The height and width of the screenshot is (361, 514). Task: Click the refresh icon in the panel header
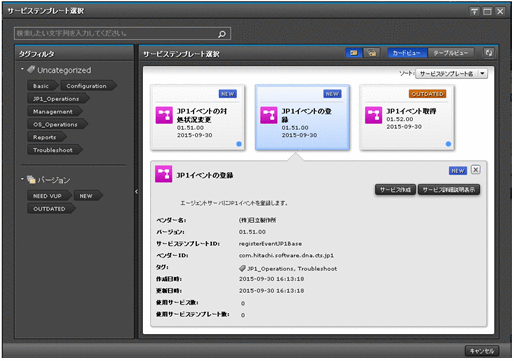click(489, 53)
